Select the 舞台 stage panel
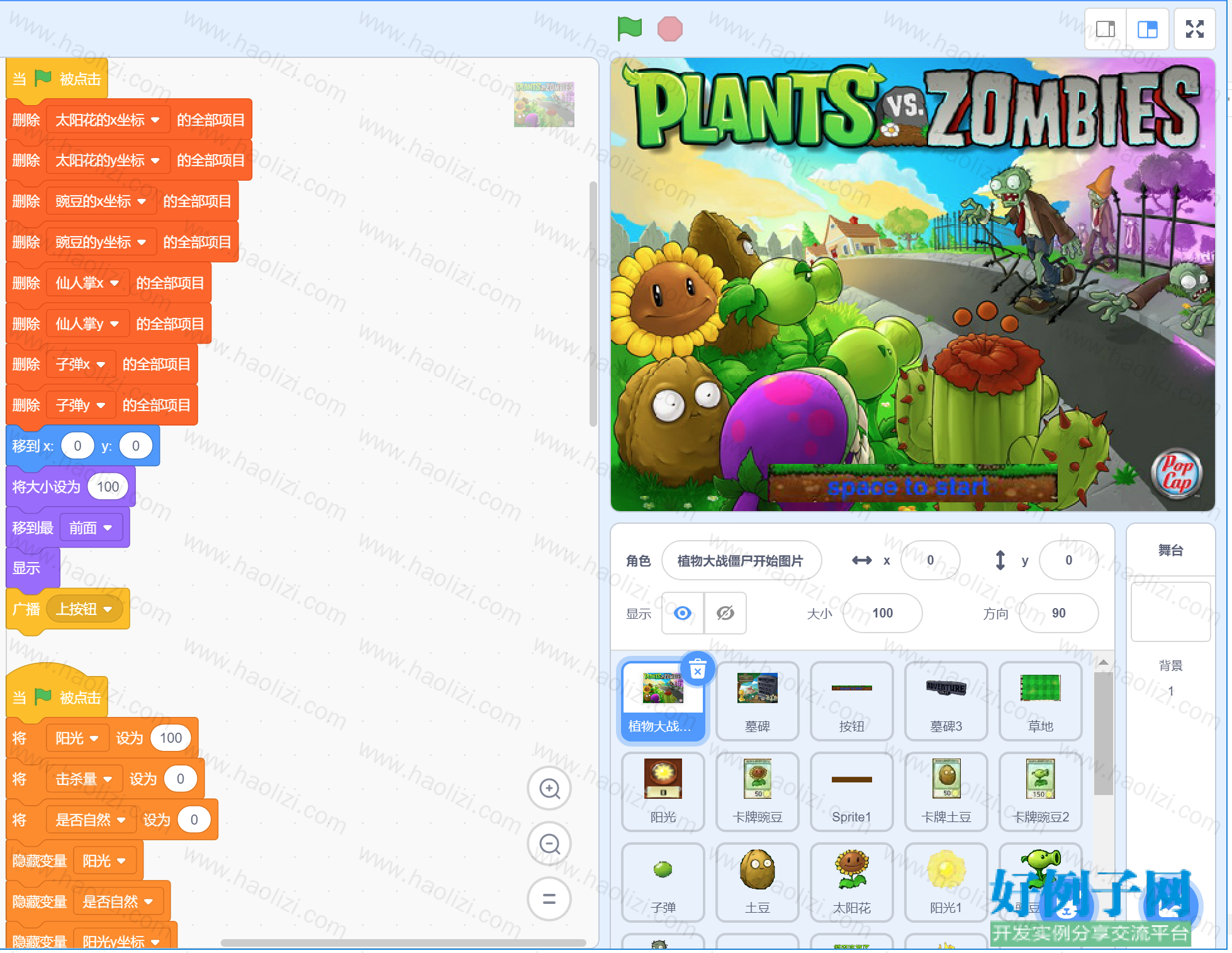This screenshot has height=953, width=1232. click(x=1170, y=551)
